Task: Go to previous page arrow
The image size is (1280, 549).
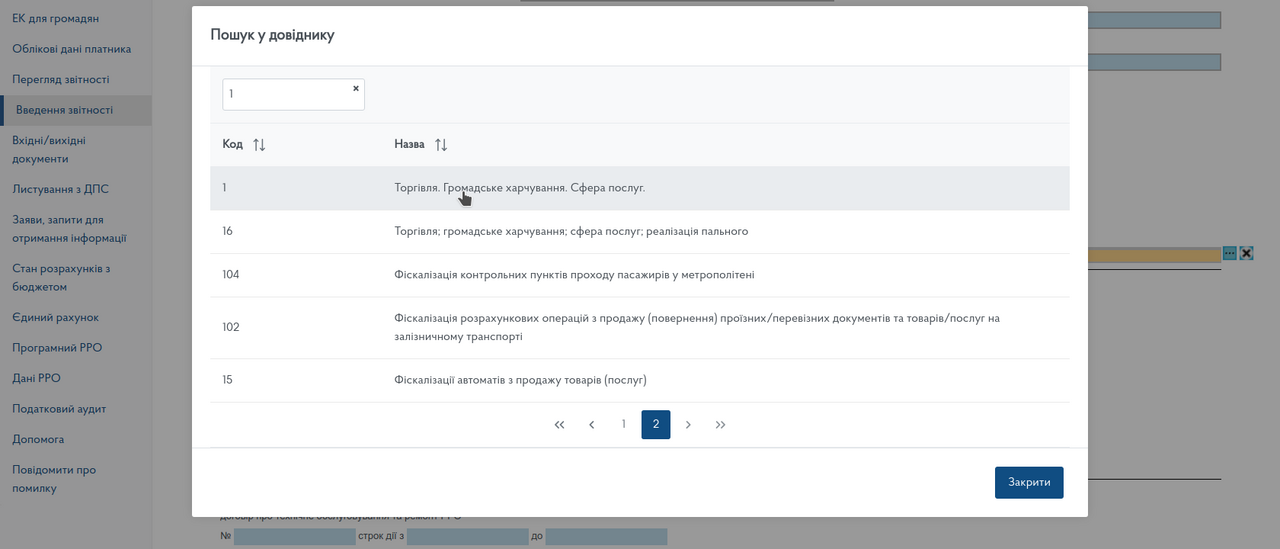Action: point(592,425)
